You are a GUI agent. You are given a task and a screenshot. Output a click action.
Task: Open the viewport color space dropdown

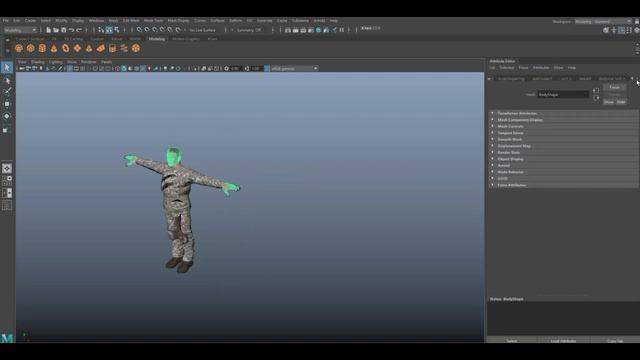click(x=294, y=69)
